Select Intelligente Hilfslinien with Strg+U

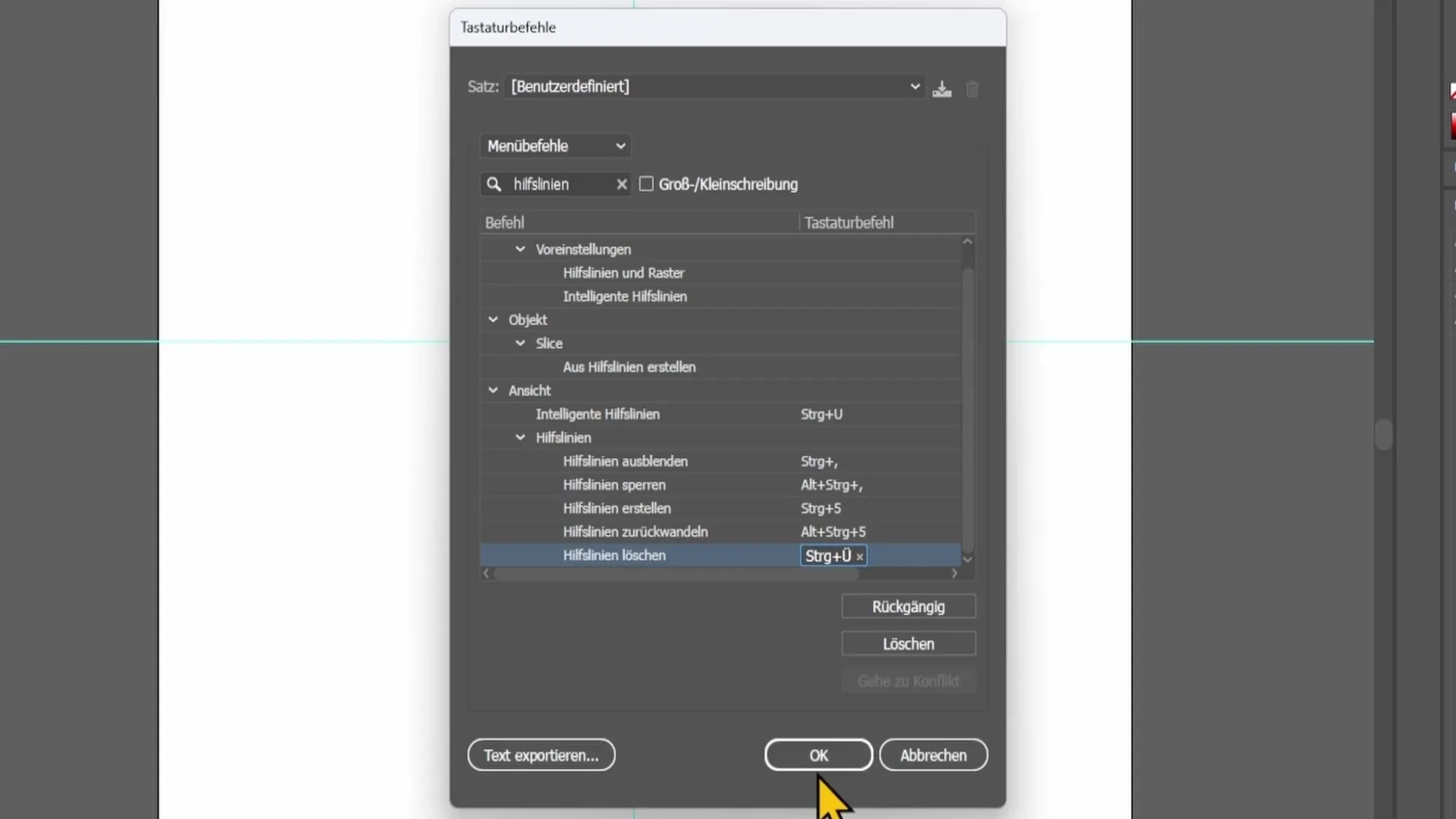click(x=720, y=413)
